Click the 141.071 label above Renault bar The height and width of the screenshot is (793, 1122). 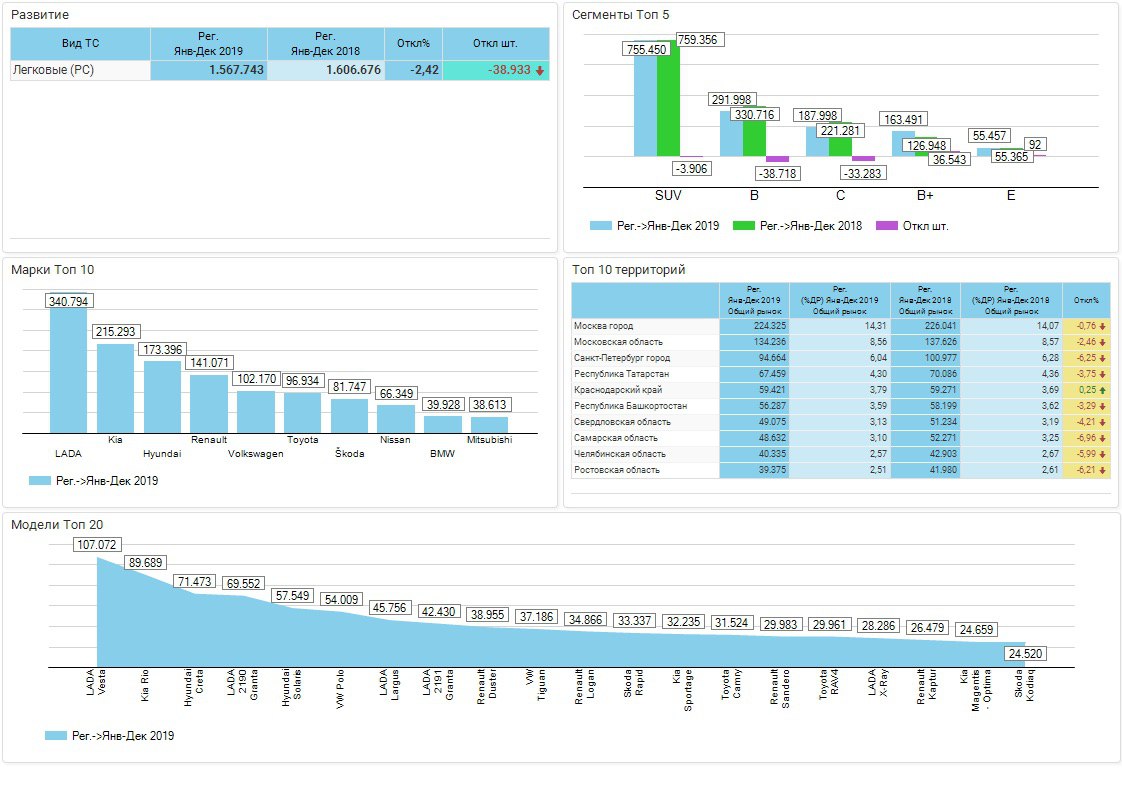pos(210,363)
